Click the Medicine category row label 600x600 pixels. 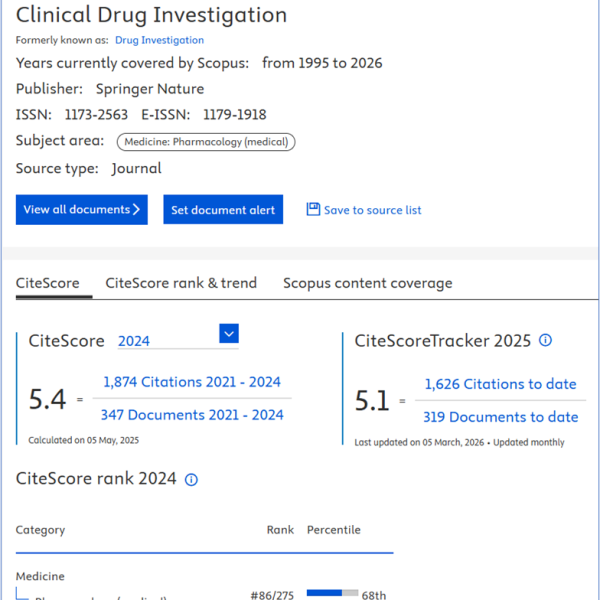pyautogui.click(x=40, y=576)
